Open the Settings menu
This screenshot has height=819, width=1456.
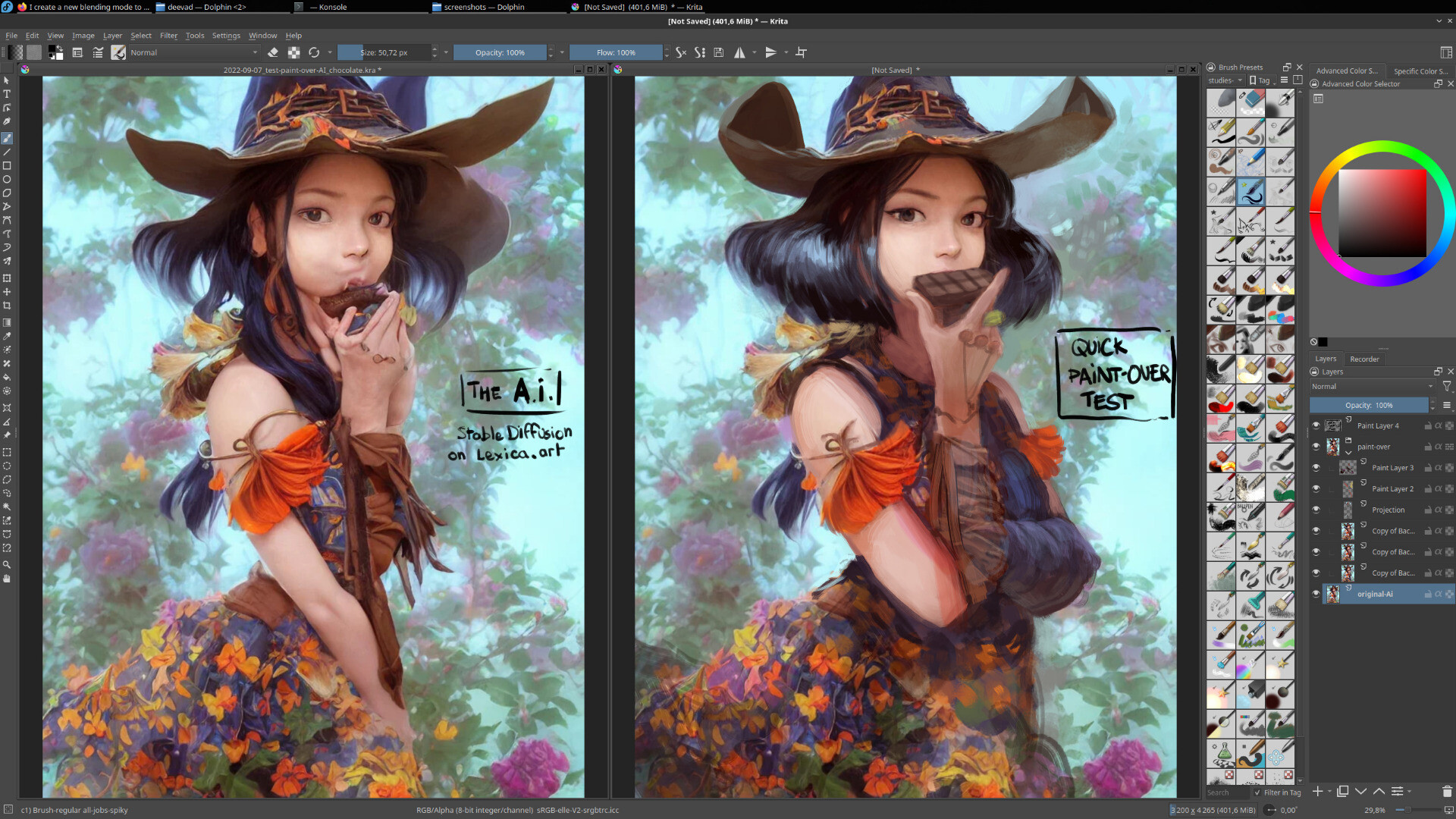[x=226, y=36]
